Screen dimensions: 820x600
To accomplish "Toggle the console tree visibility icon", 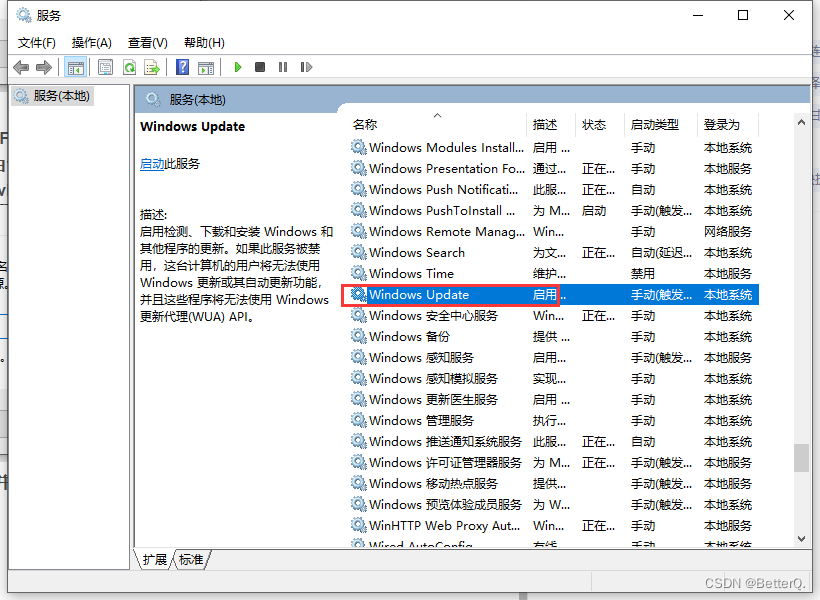I will tap(75, 67).
